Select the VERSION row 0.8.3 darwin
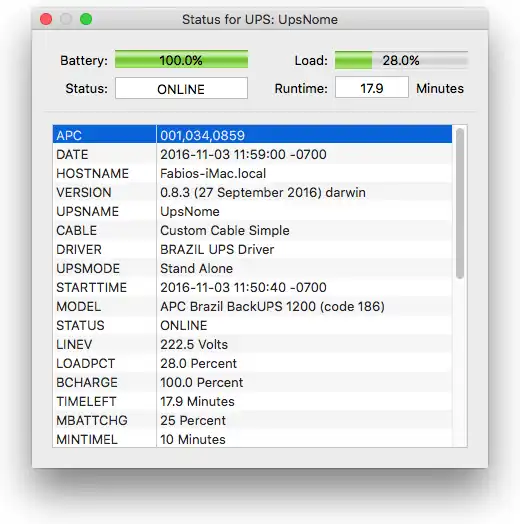 pos(252,192)
